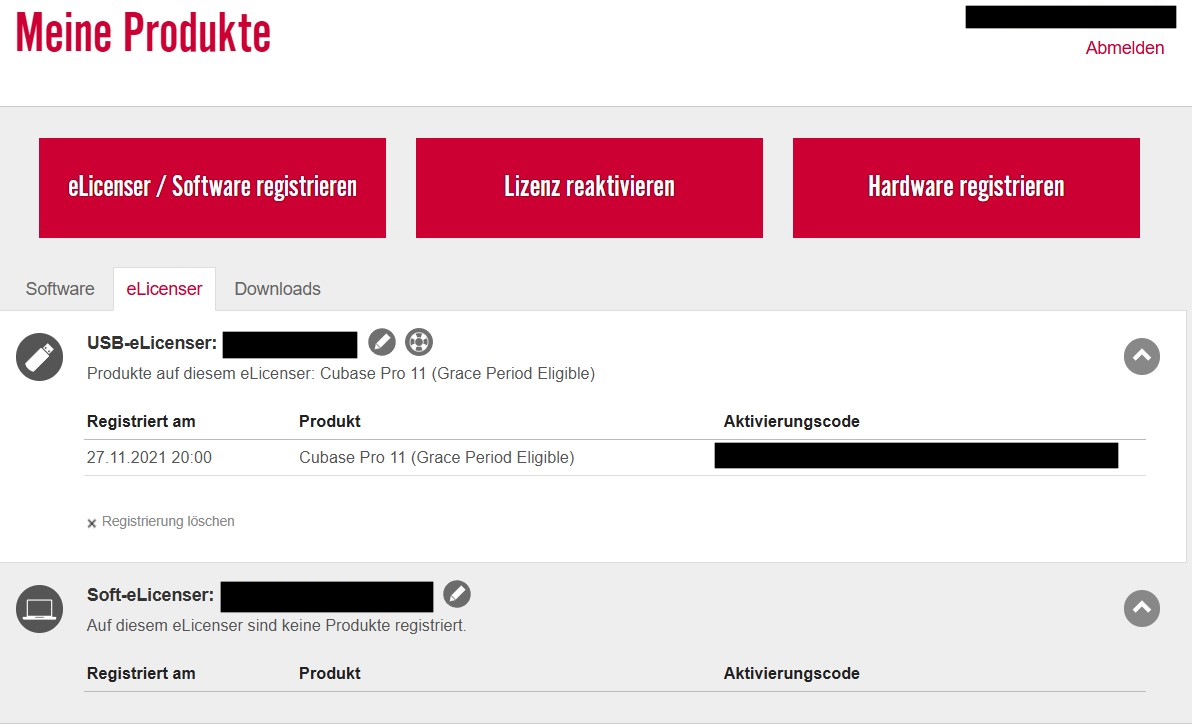Image resolution: width=1192 pixels, height=727 pixels.
Task: Click eLicenser / Software registrieren button
Action: coord(212,188)
